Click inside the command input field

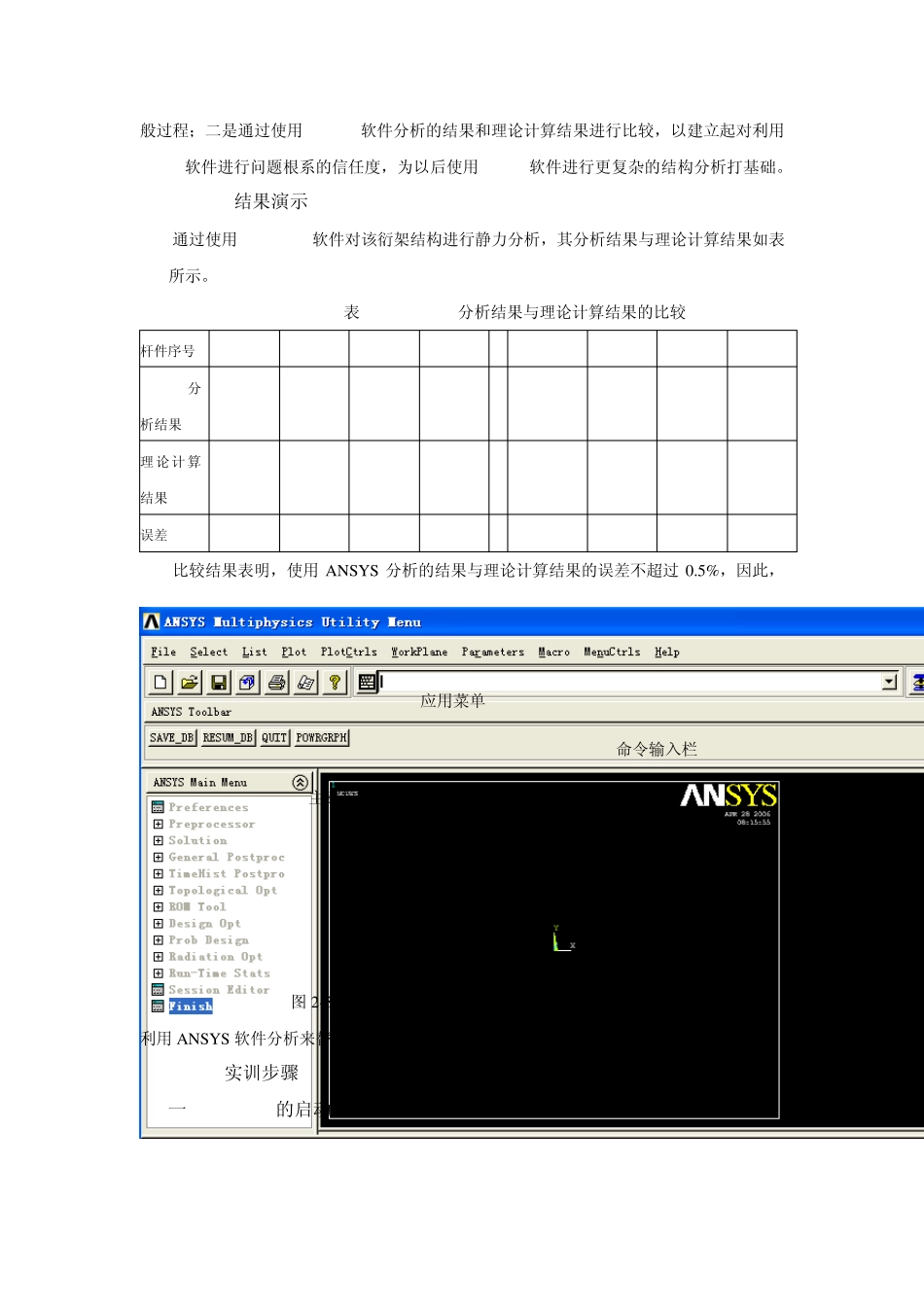click(x=629, y=683)
